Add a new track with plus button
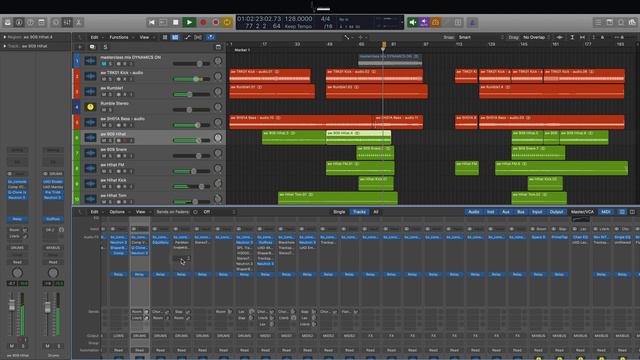The height and width of the screenshot is (360, 640). 80,47
